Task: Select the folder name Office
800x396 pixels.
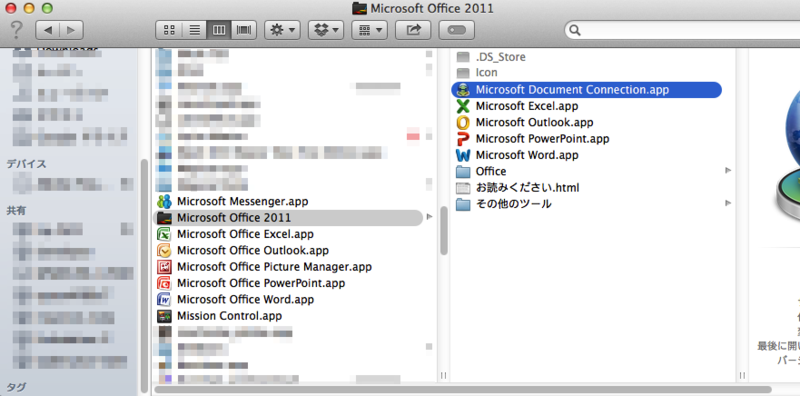Action: click(x=491, y=171)
